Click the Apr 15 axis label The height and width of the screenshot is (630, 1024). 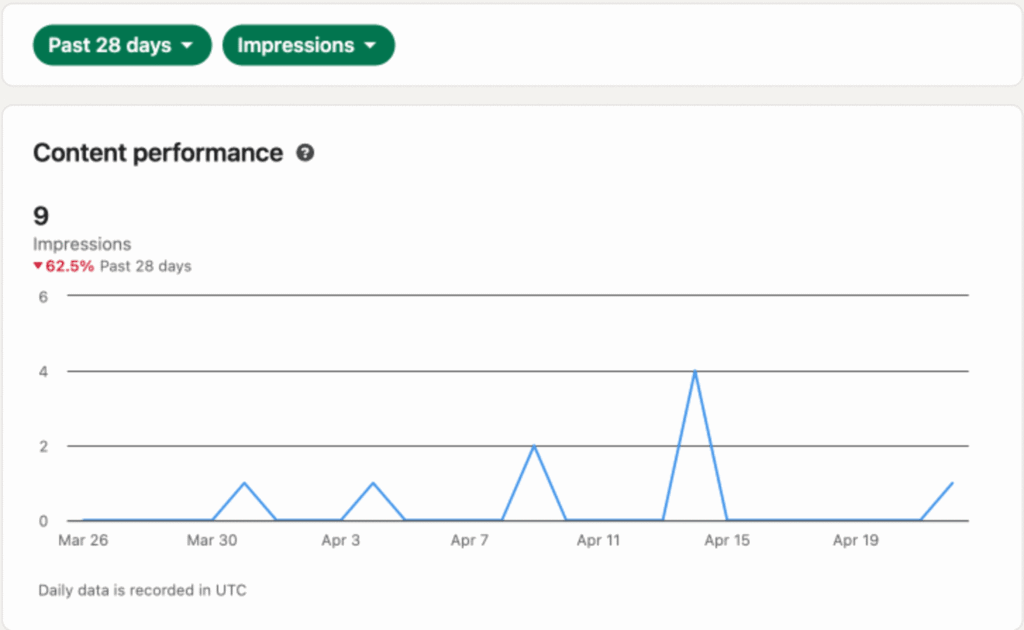pyautogui.click(x=727, y=540)
